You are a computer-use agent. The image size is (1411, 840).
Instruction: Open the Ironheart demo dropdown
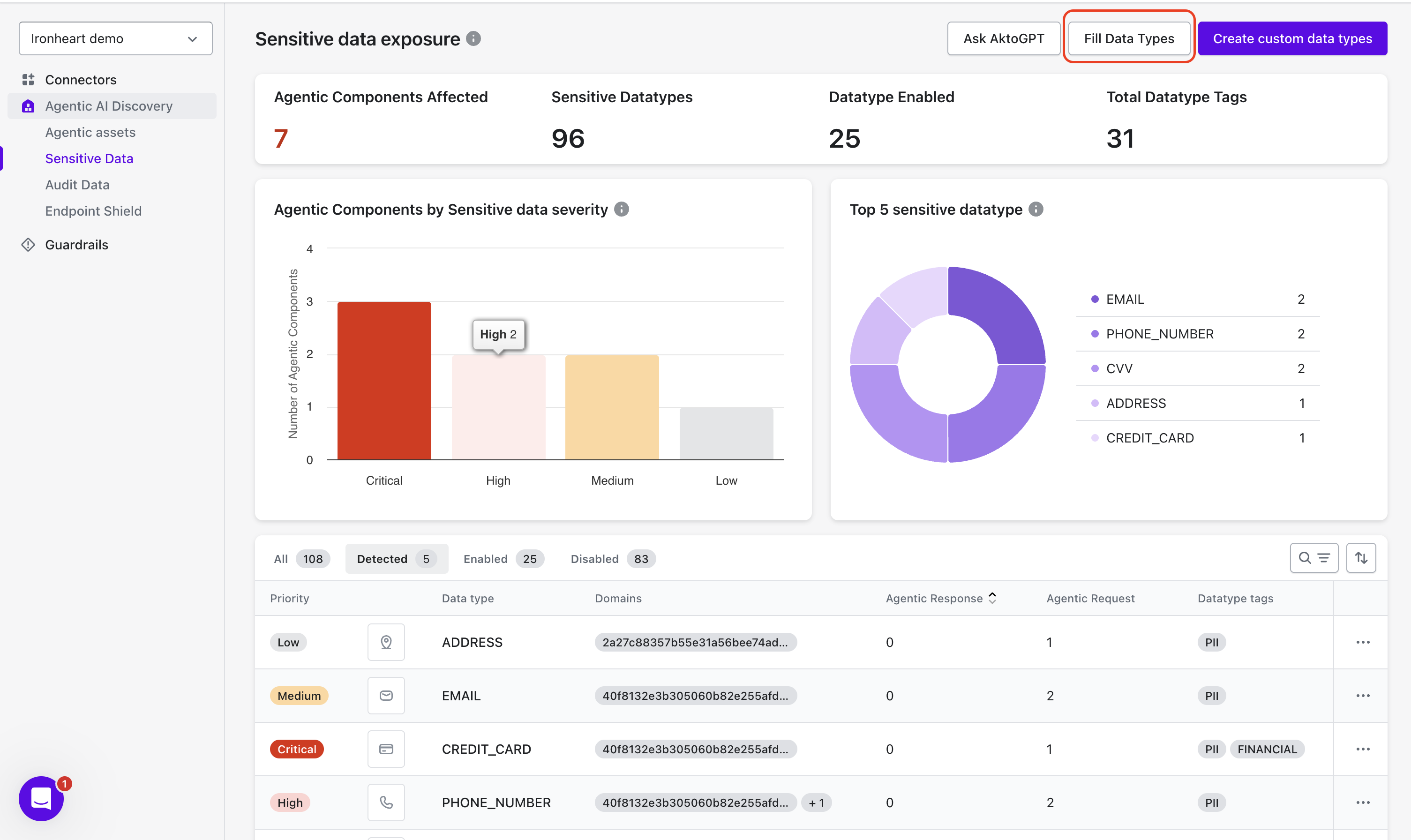115,38
